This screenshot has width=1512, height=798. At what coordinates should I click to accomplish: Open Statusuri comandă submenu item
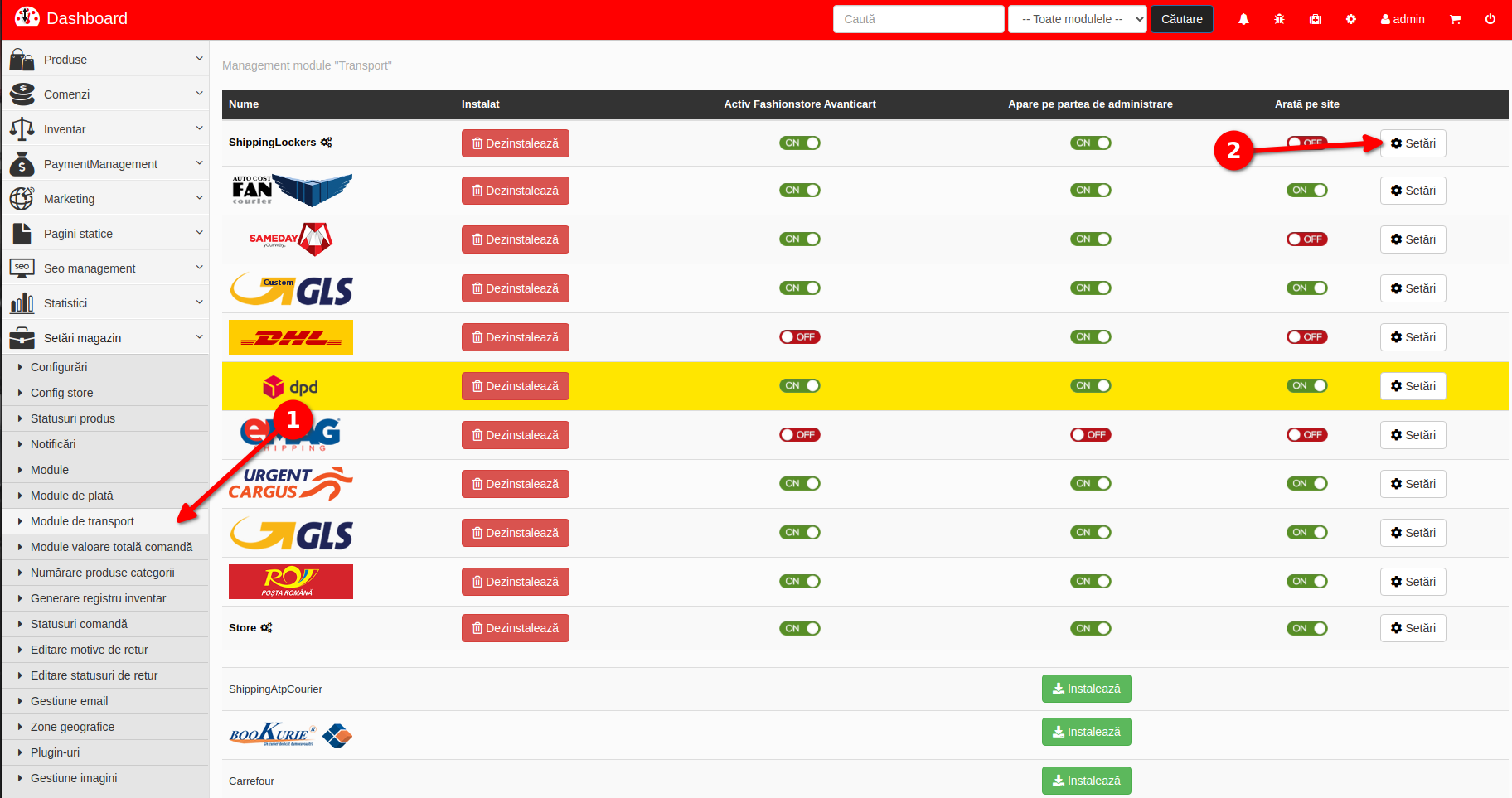(x=104, y=624)
